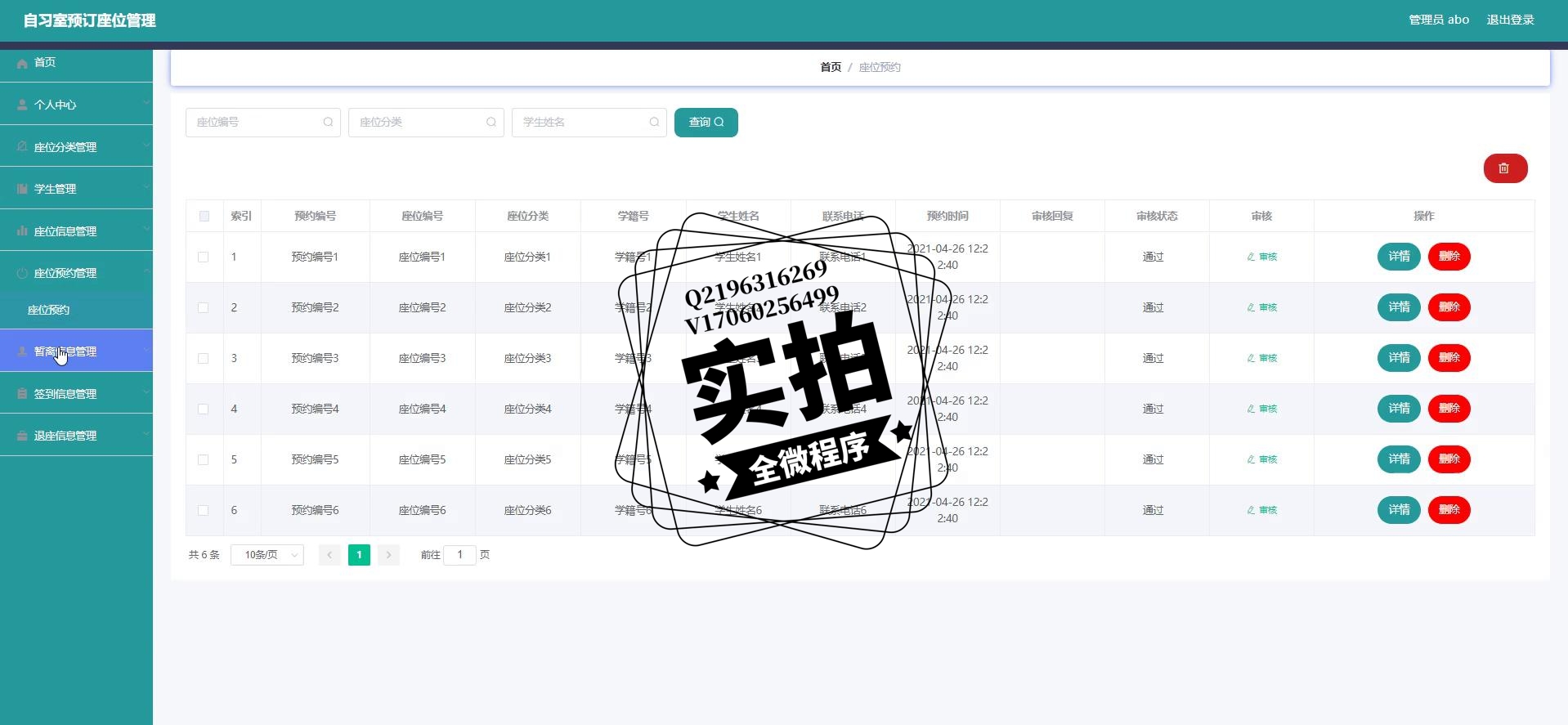Image resolution: width=1568 pixels, height=725 pixels.
Task: Check the checkbox for row 预约编号5
Action: pos(204,459)
